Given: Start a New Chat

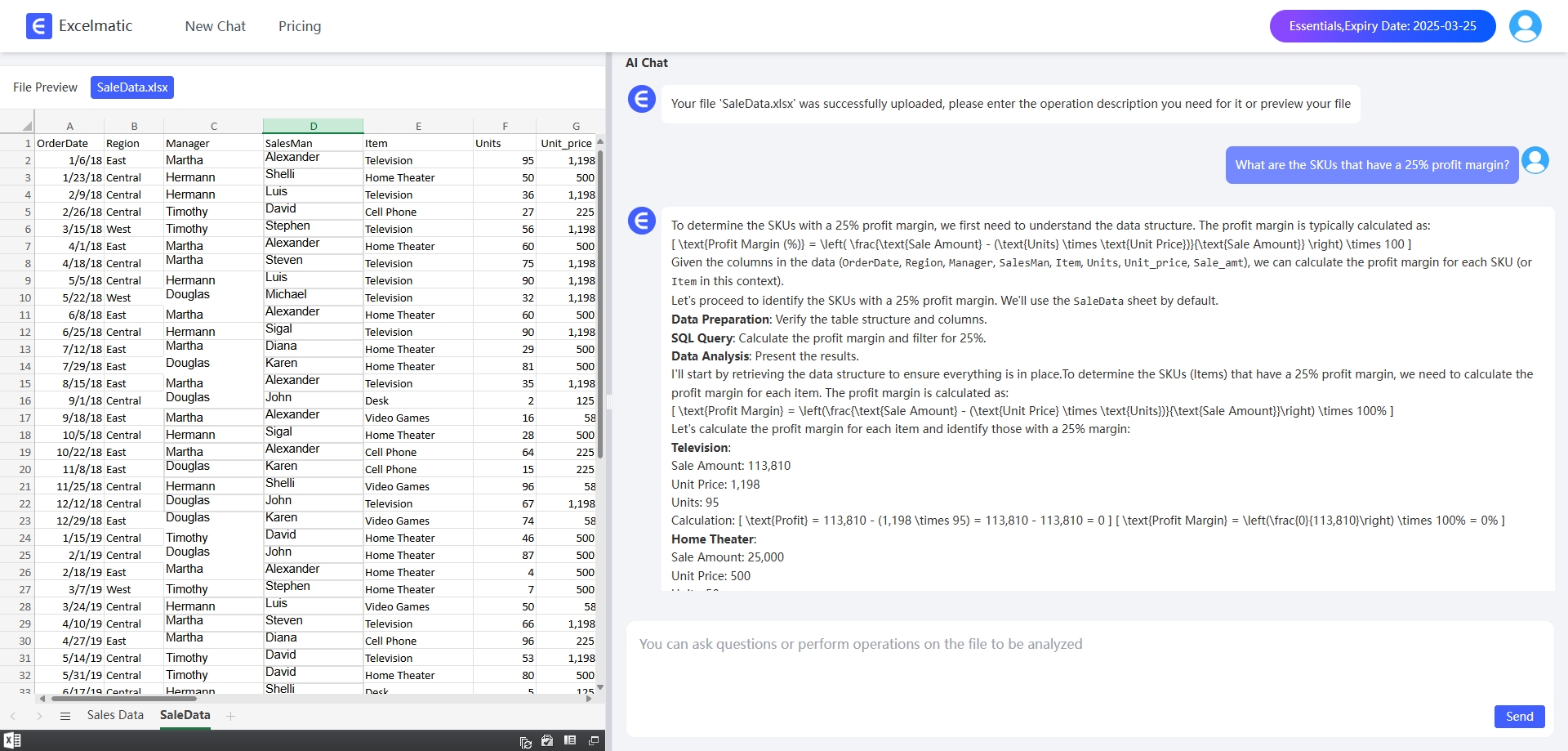Looking at the screenshot, I should click(x=215, y=26).
